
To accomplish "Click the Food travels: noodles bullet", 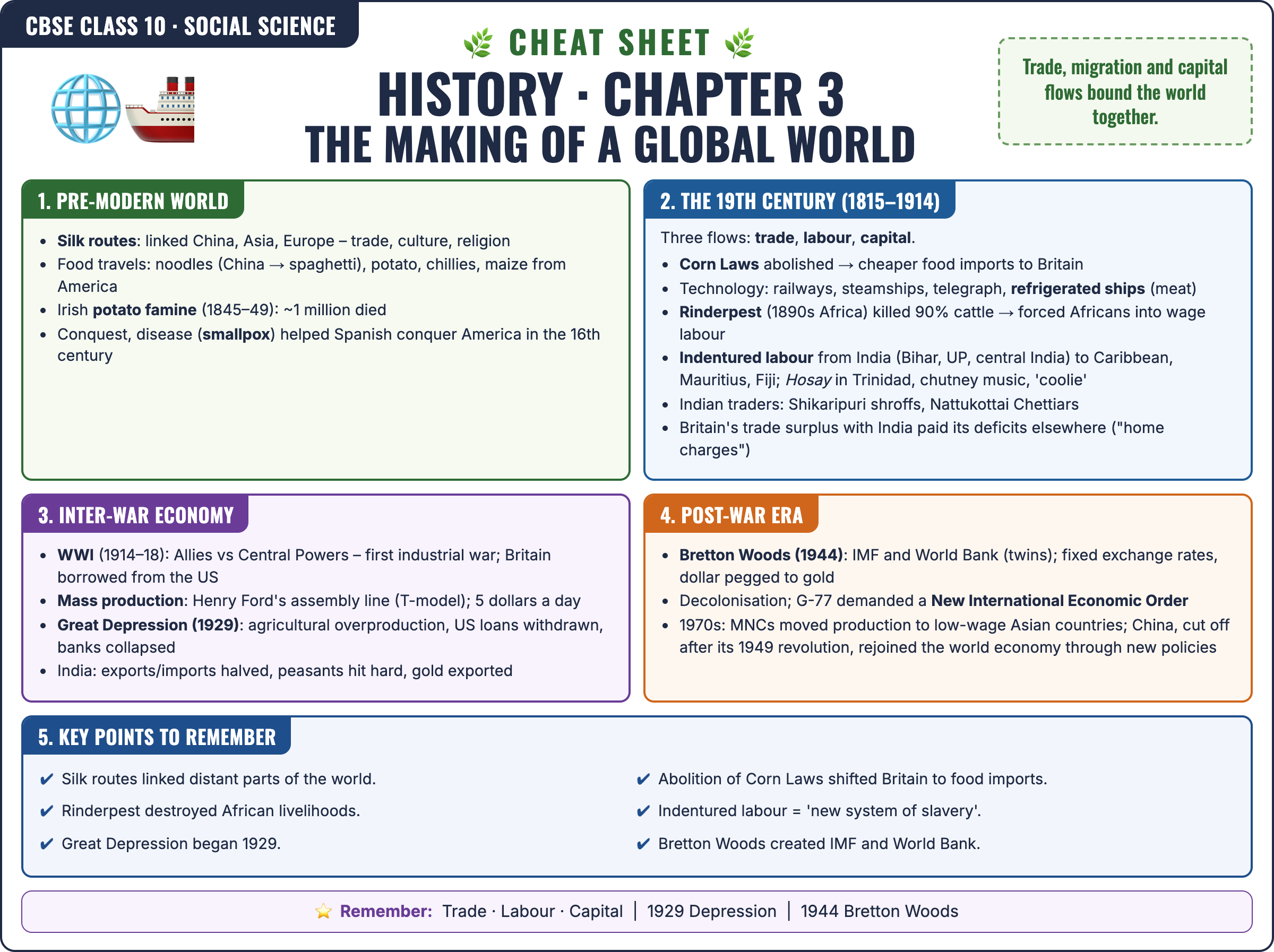I will coord(312,275).
